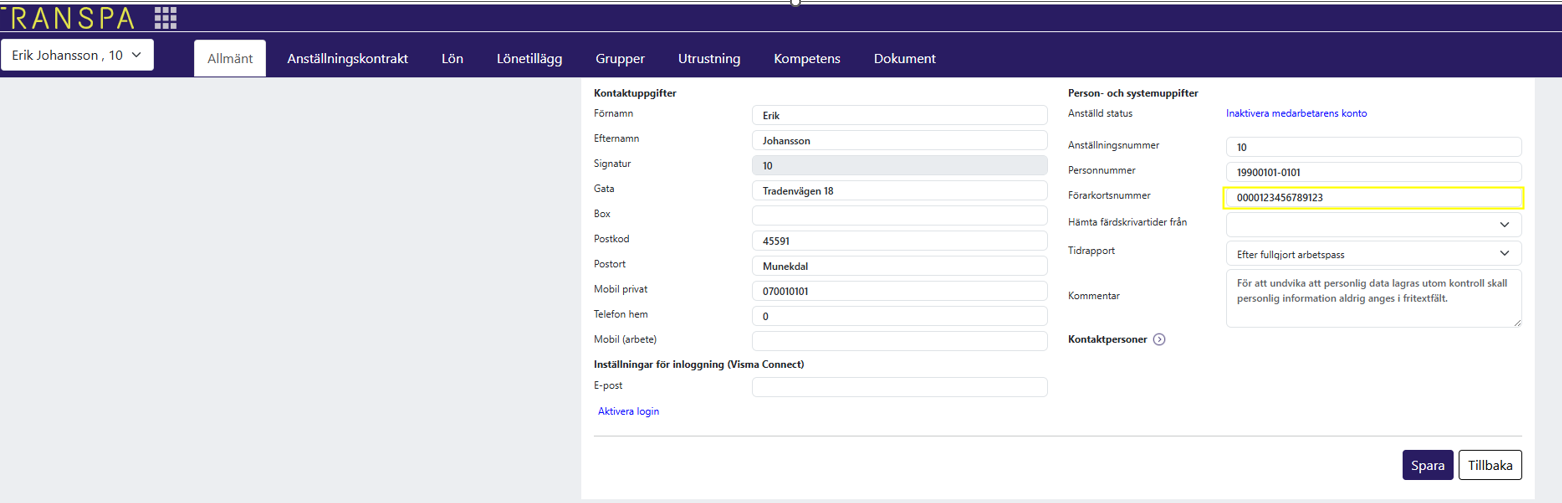1562x503 pixels.
Task: Open the Lön tab
Action: pos(452,59)
